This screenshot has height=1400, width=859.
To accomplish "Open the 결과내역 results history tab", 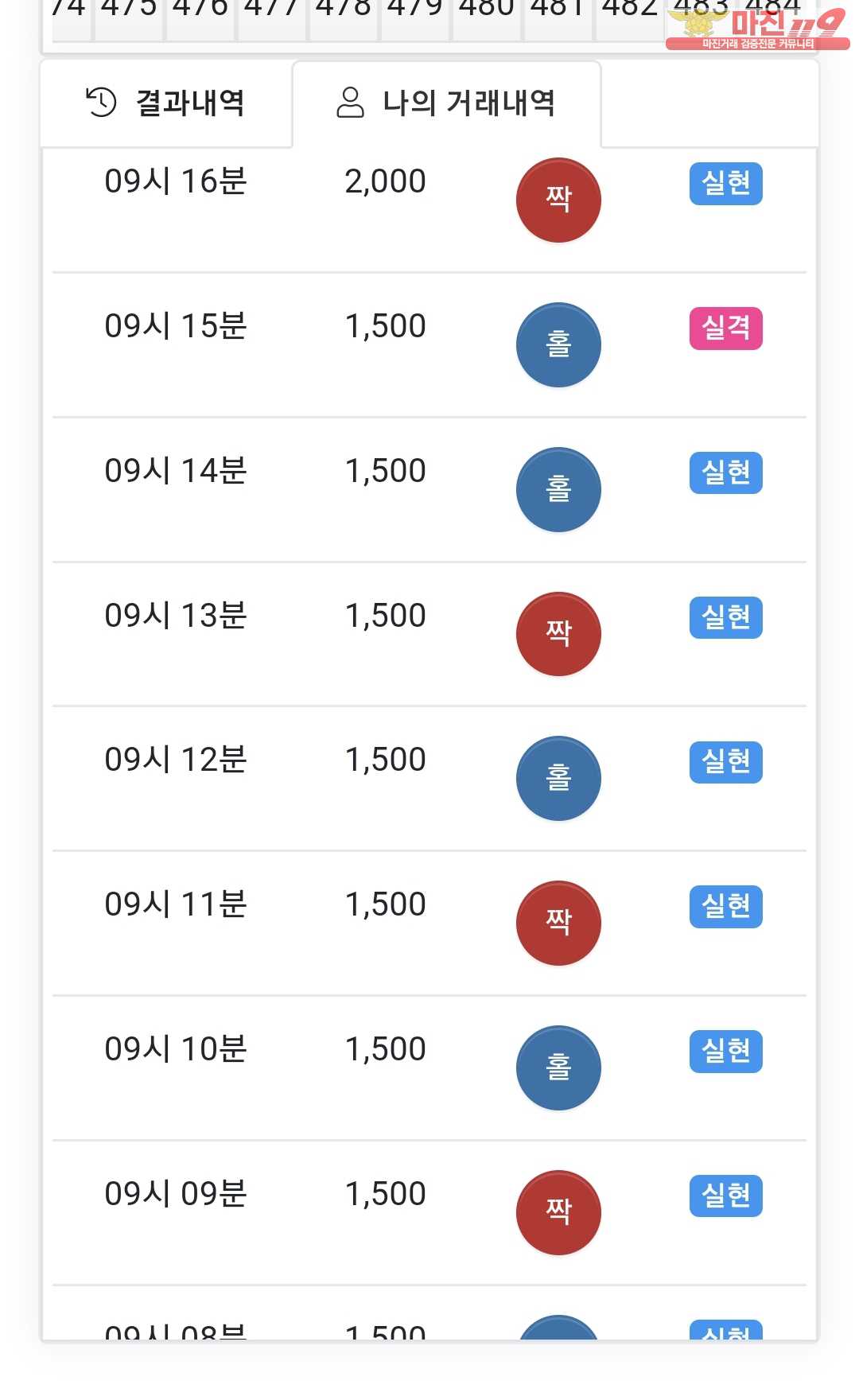I will click(x=165, y=103).
